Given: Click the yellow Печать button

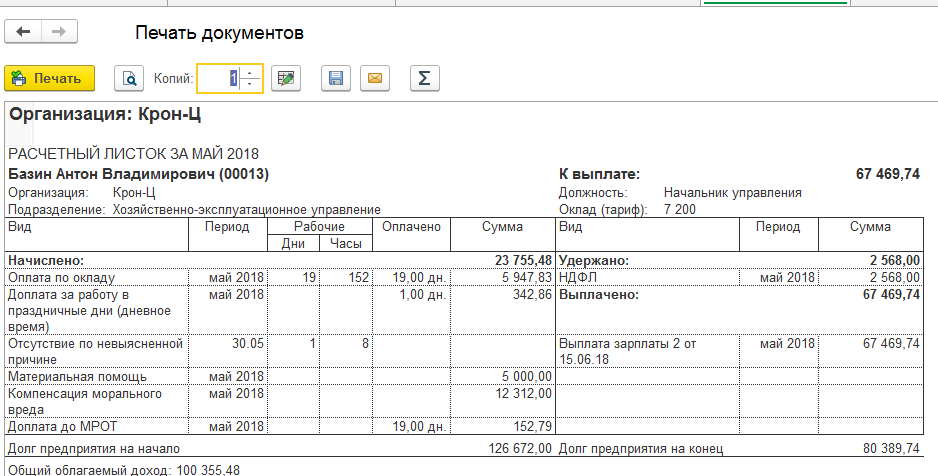Looking at the screenshot, I should [50, 78].
